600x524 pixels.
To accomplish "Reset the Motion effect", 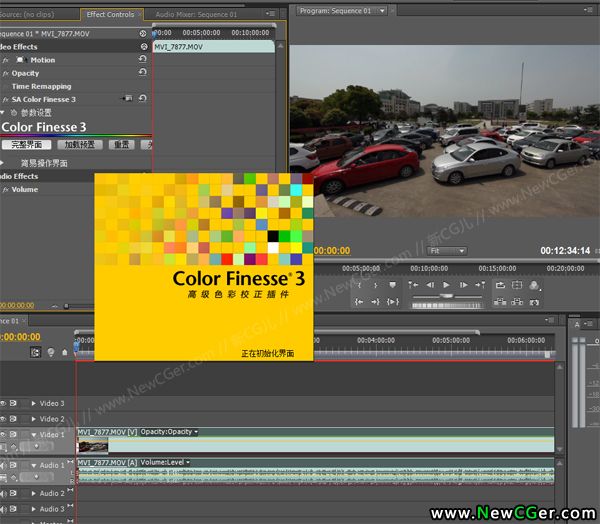I will point(142,59).
